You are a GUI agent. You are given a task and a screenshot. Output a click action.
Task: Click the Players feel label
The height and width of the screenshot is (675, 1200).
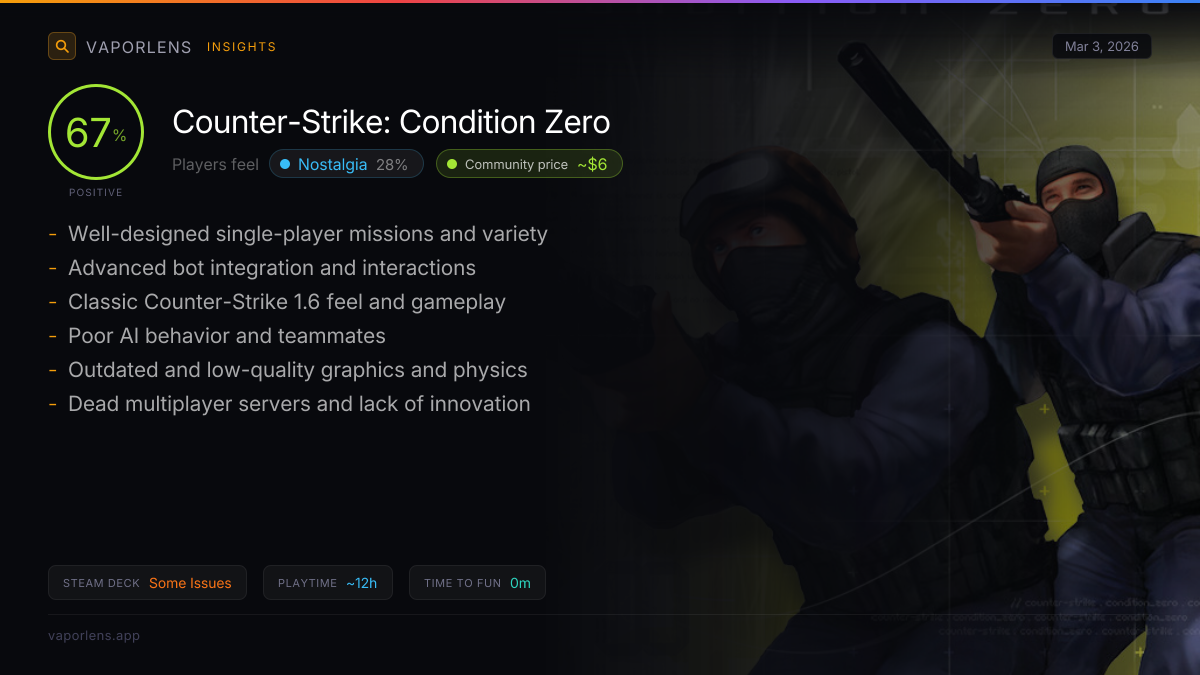click(x=215, y=164)
